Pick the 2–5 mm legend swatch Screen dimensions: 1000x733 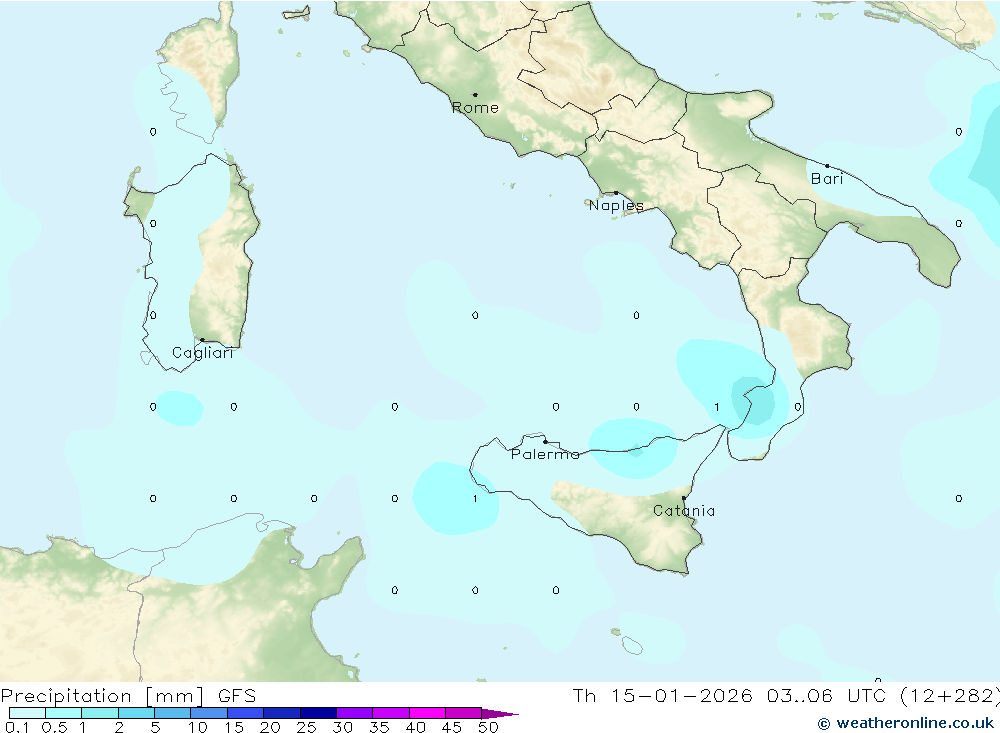point(136,713)
